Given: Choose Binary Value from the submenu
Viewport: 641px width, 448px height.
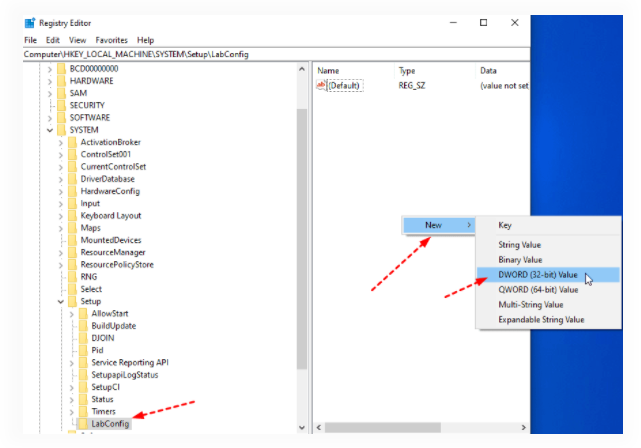Looking at the screenshot, I should coord(548,260).
